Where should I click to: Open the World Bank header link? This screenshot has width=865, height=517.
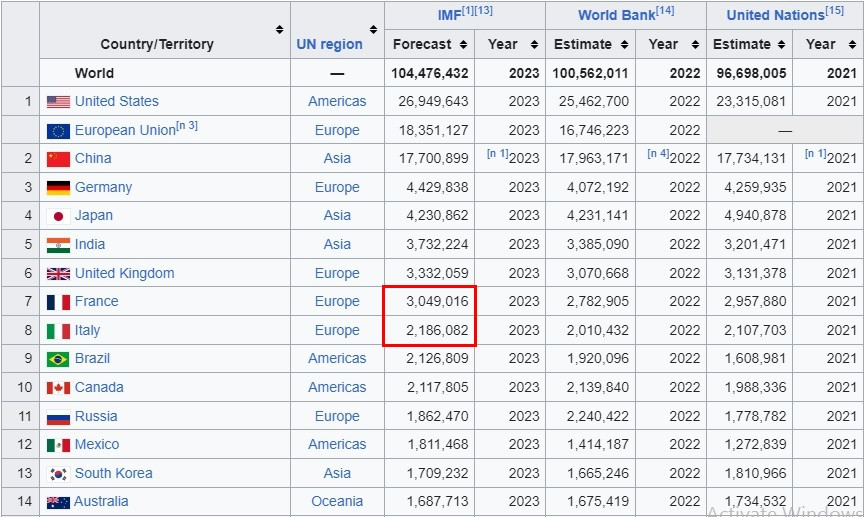click(616, 15)
